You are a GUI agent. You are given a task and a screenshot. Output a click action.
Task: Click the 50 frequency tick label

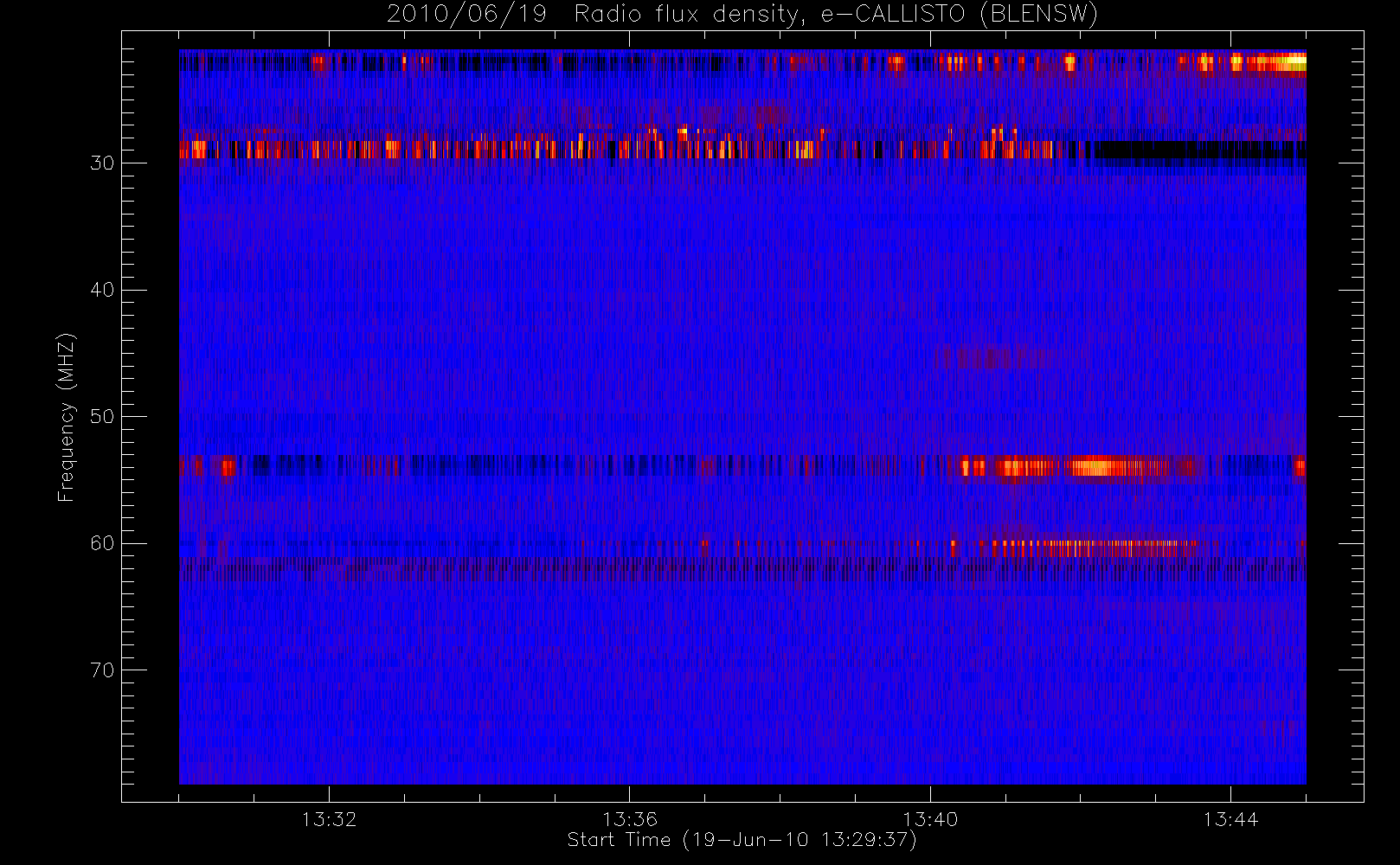pyautogui.click(x=102, y=417)
